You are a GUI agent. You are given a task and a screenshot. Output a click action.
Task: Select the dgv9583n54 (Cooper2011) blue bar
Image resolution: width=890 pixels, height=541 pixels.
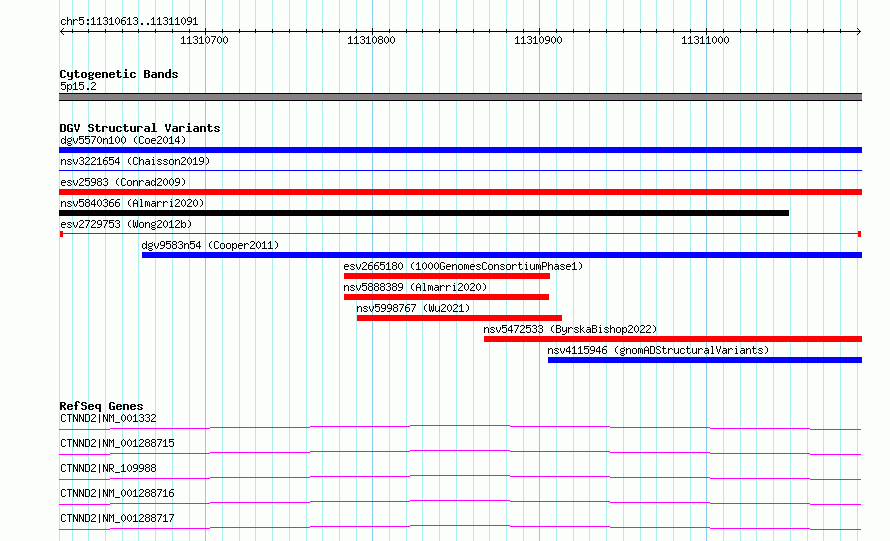(x=502, y=255)
